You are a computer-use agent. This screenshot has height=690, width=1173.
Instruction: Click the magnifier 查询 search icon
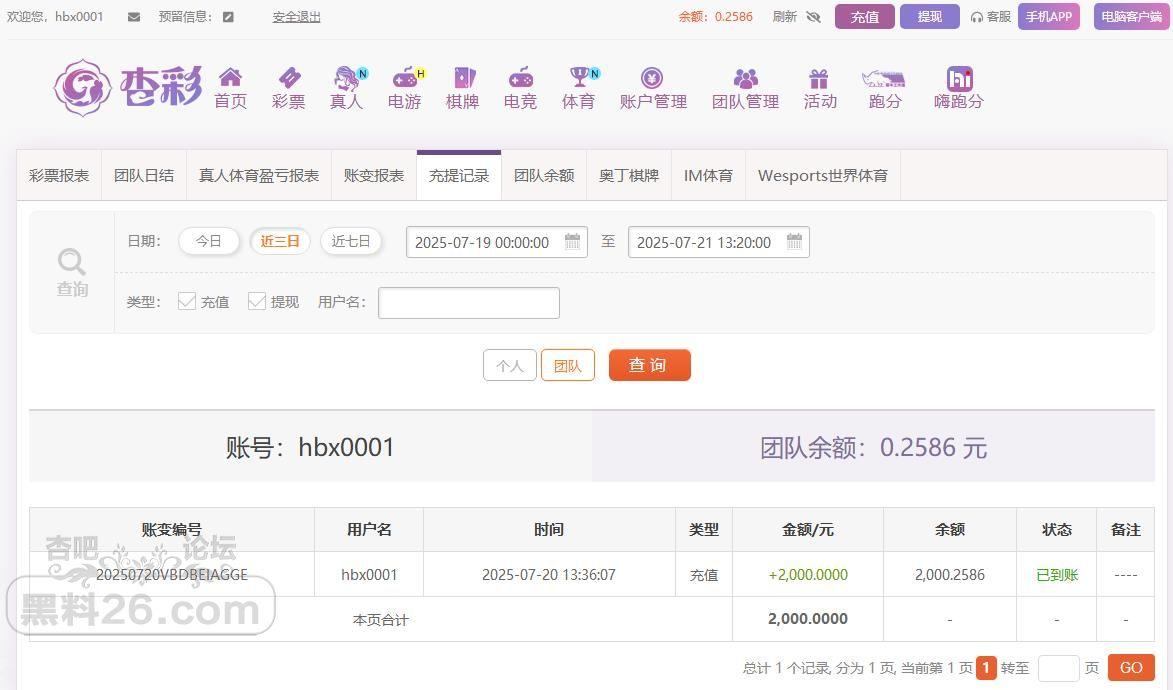coord(72,262)
